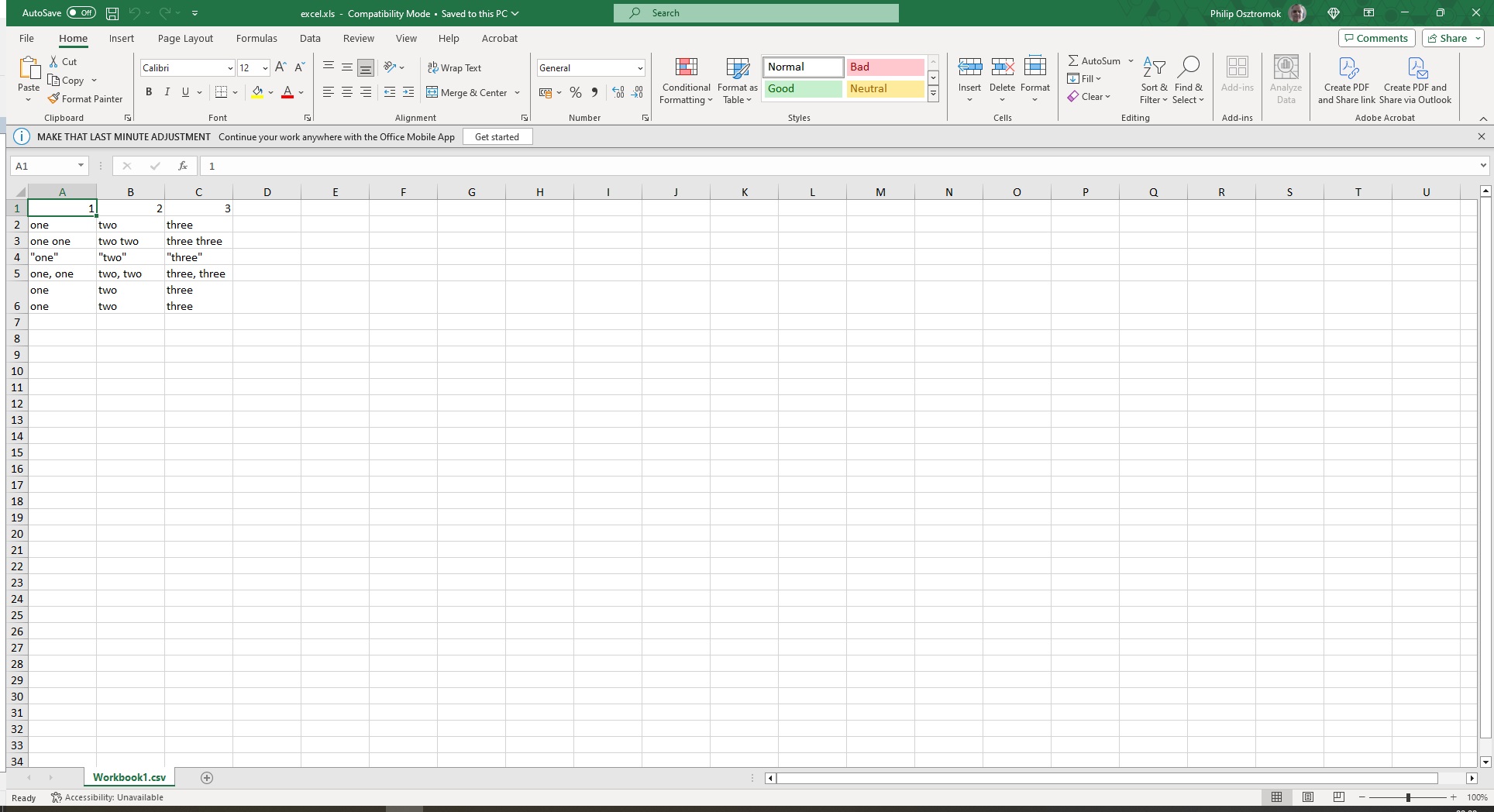1494x812 pixels.
Task: Open Format as Table
Action: [737, 81]
